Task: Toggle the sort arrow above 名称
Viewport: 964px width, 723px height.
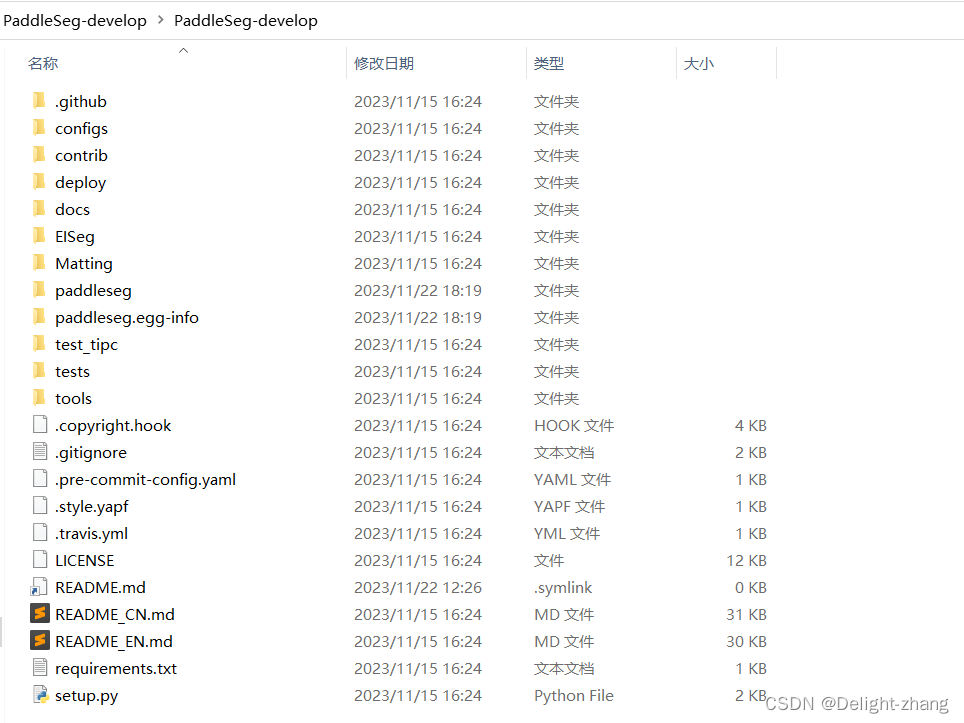Action: 183,50
